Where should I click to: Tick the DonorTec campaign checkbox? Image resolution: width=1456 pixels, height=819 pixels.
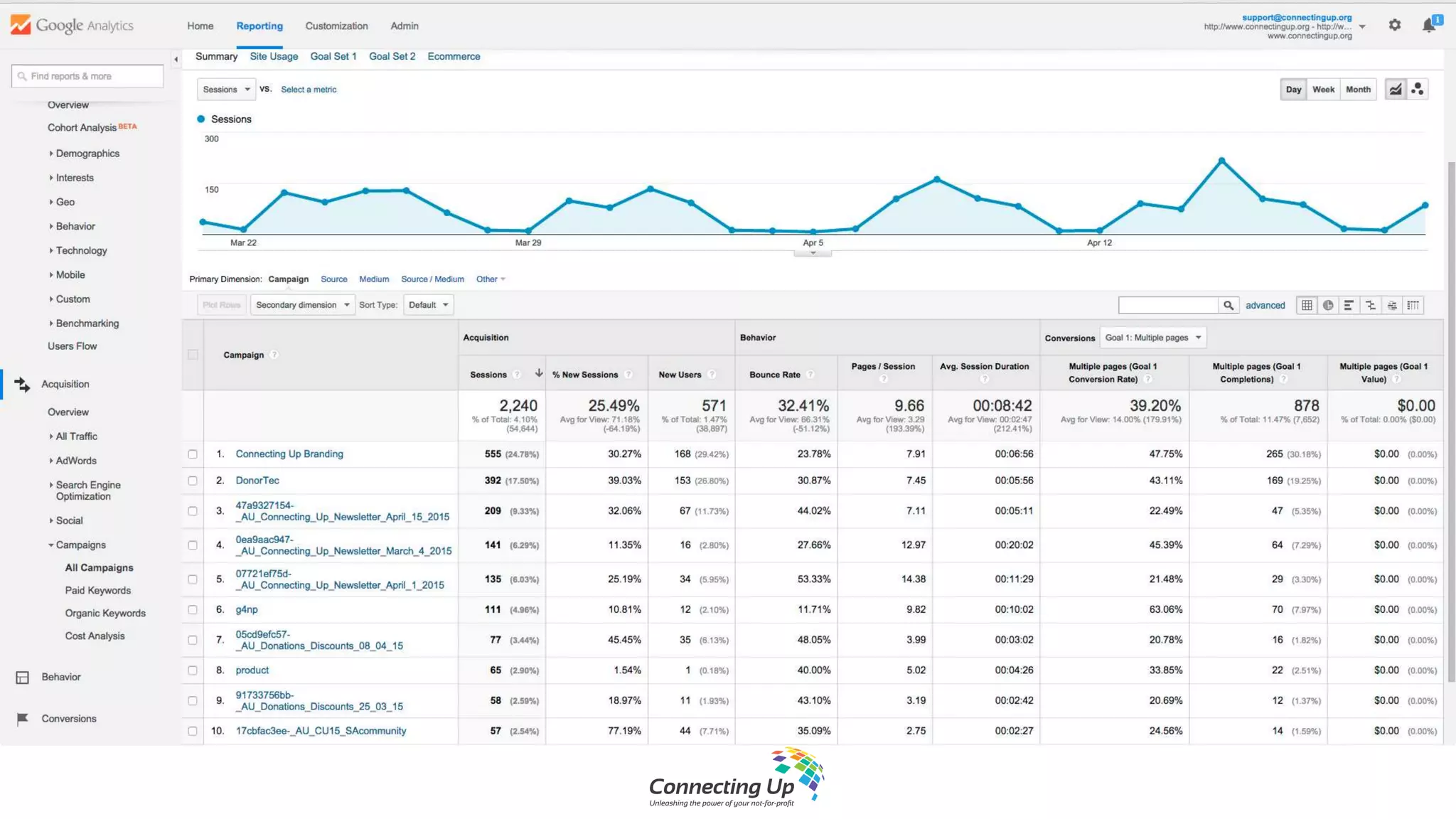tap(193, 481)
